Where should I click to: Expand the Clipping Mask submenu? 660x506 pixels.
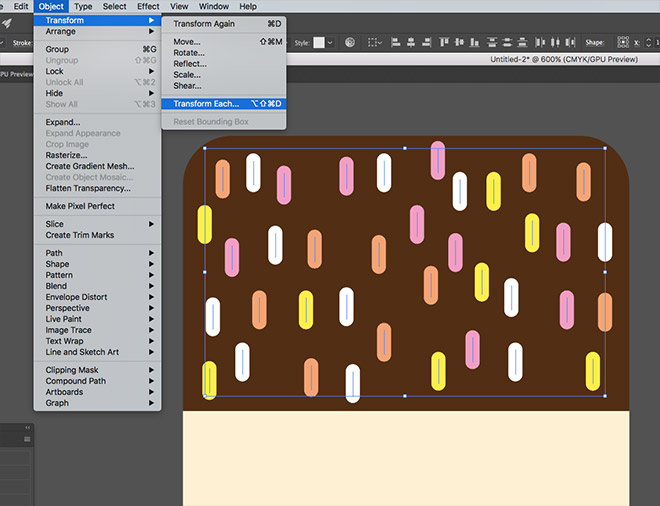[x=97, y=370]
